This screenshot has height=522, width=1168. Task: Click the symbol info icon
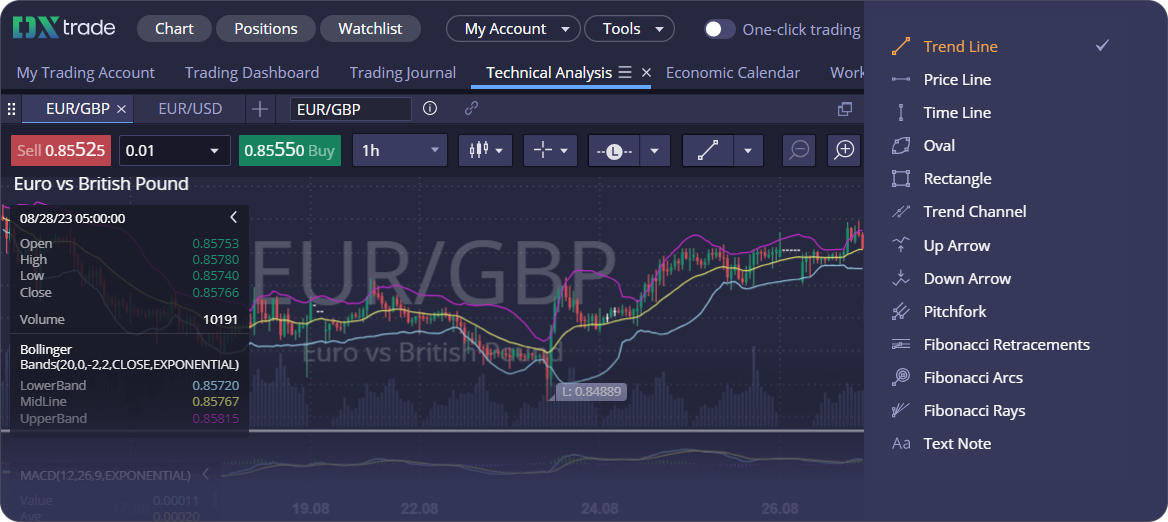[430, 108]
